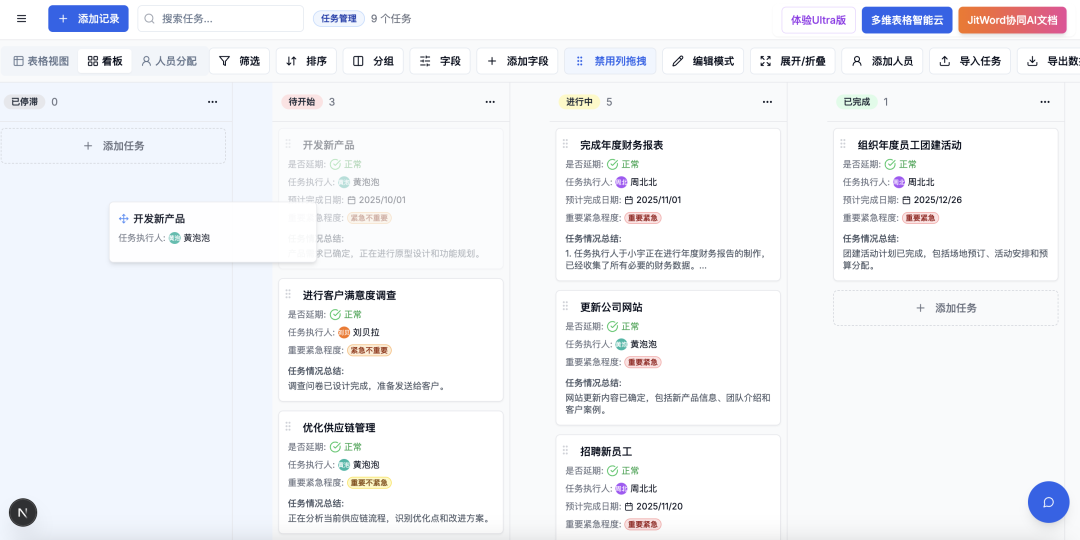Click the 进行中 column label
1080x540 pixels.
pos(579,102)
